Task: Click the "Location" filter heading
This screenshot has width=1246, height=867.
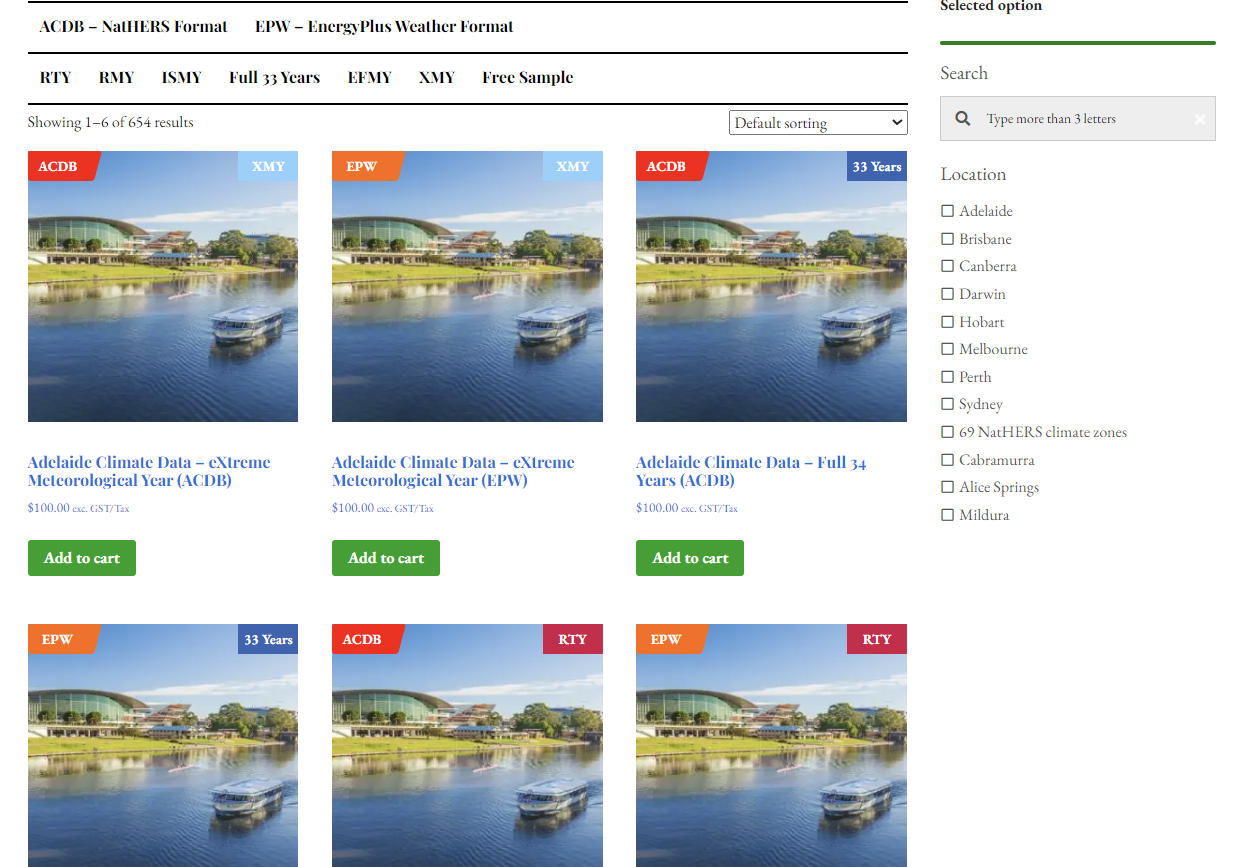Action: pyautogui.click(x=973, y=174)
